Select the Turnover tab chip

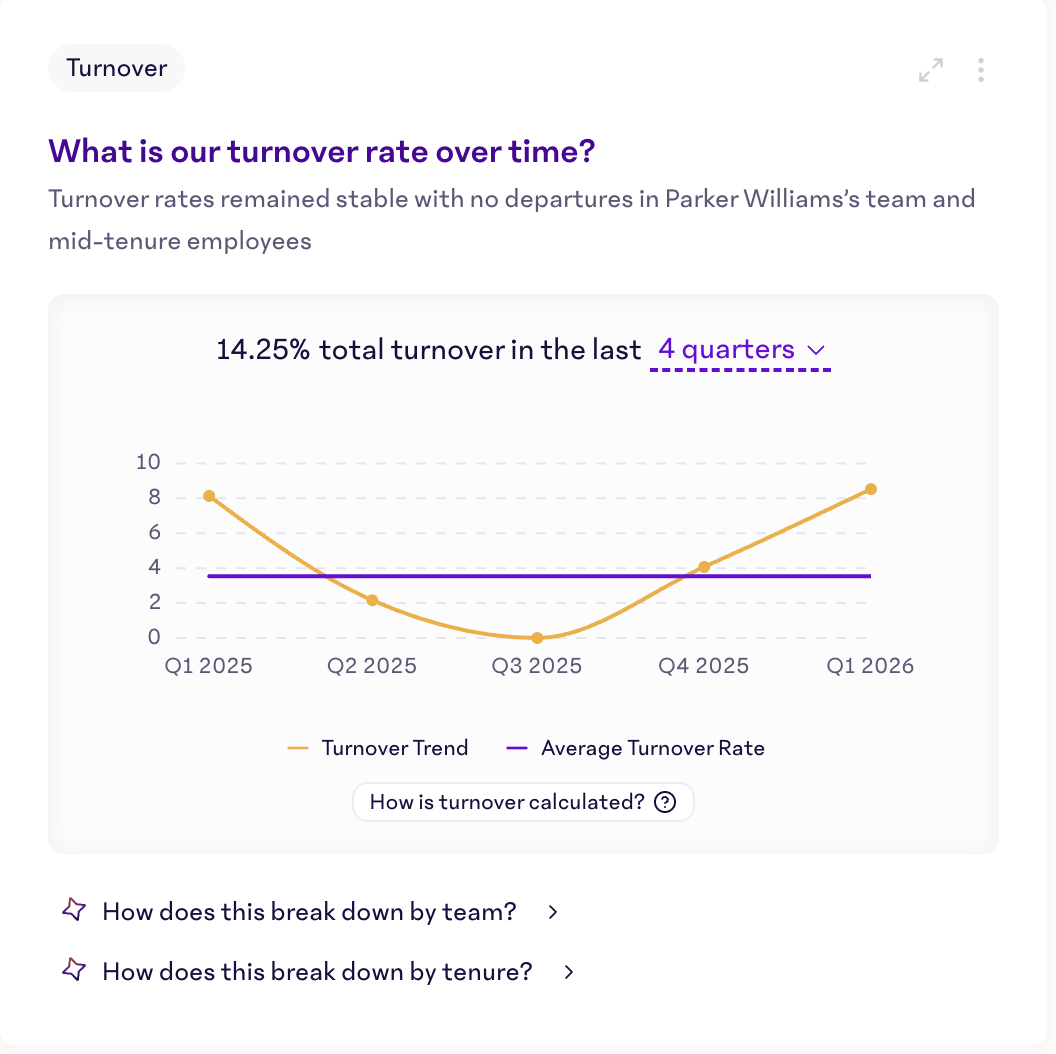[116, 68]
